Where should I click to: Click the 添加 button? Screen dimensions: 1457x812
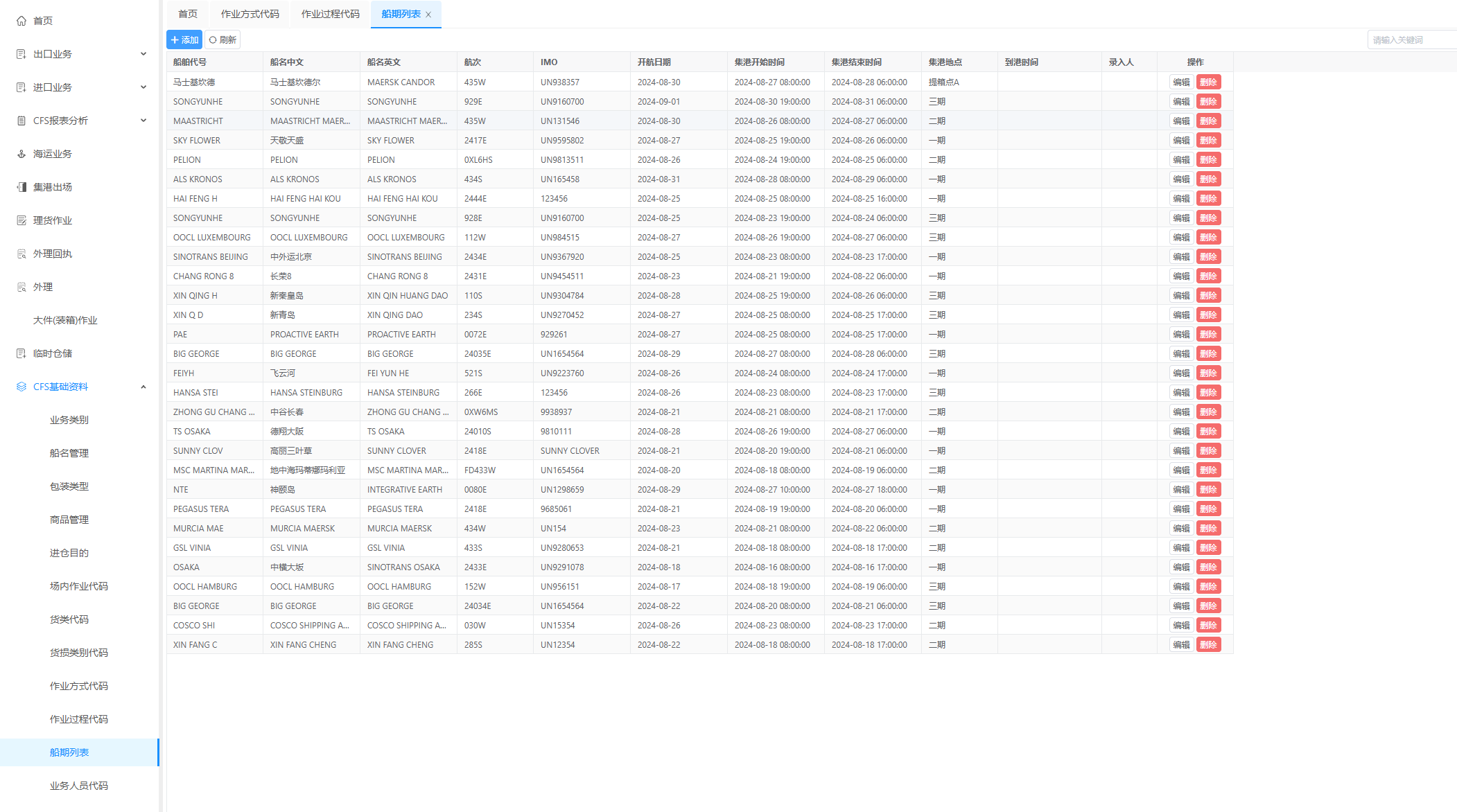(x=184, y=40)
